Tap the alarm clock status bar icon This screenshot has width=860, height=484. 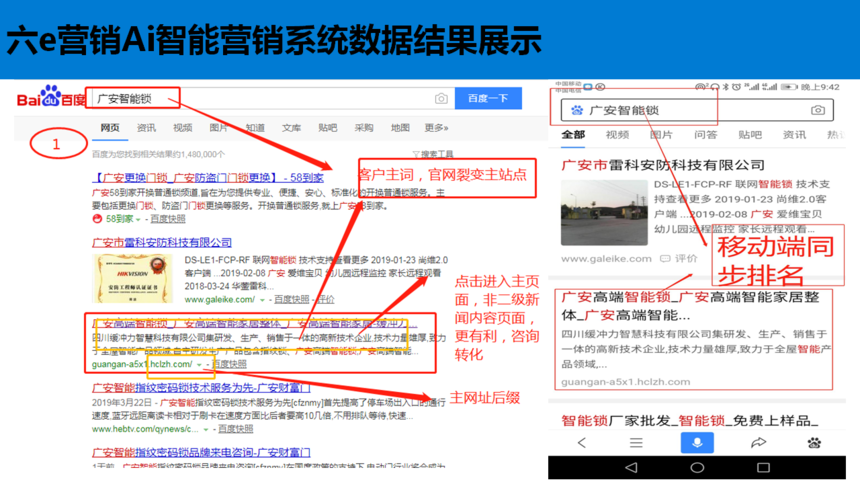pos(736,87)
